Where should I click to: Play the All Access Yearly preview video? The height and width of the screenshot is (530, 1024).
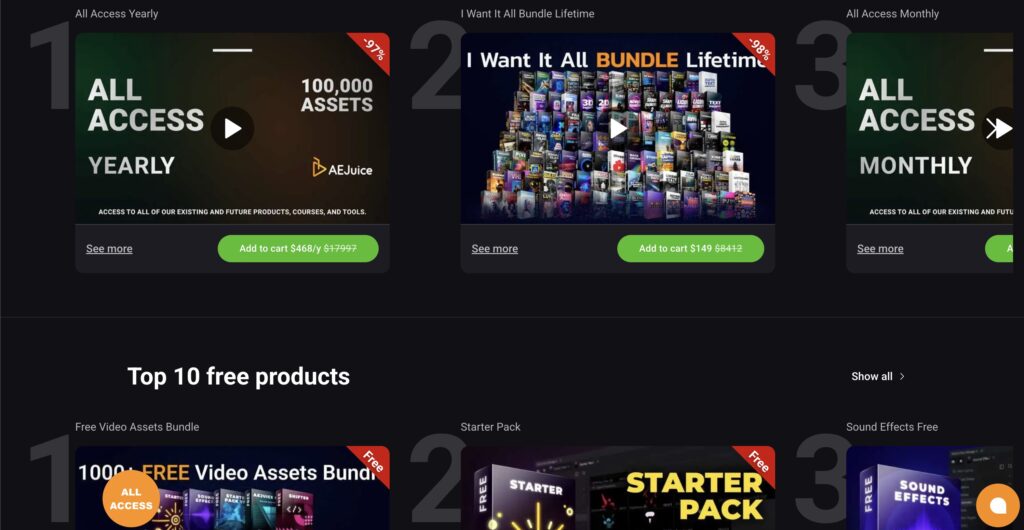point(232,129)
